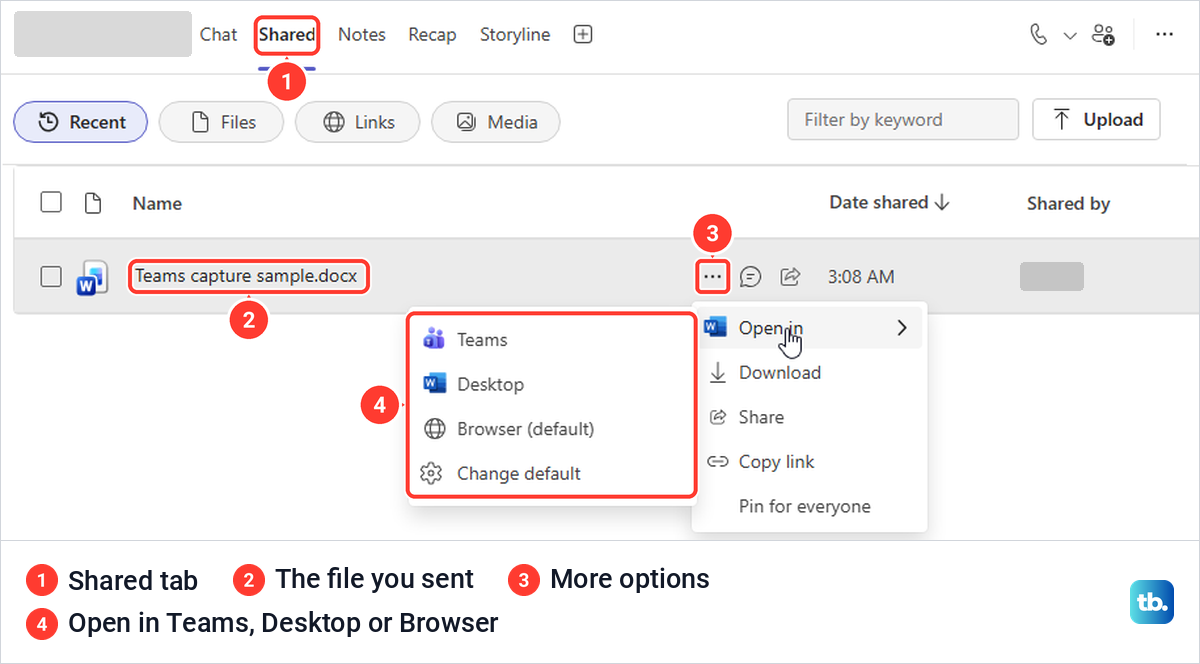Click the Word icon beside Desktop
Viewport: 1200px width, 664px height.
coord(434,384)
